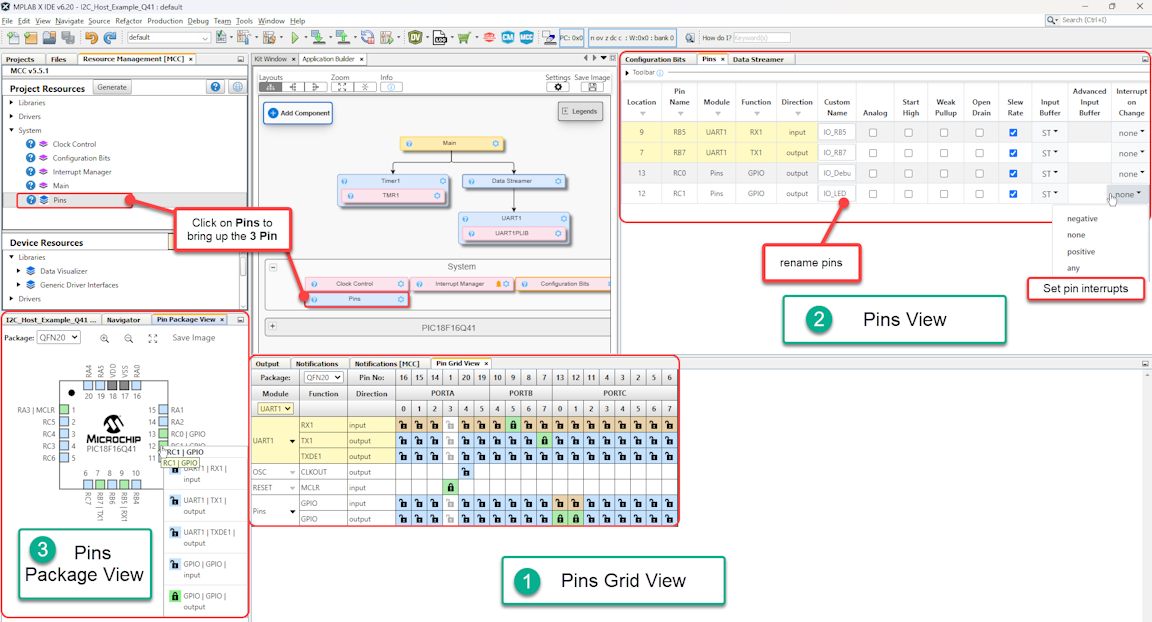1152x622 pixels.
Task: Click green locked RB5 pin for RX1
Action: [514, 424]
